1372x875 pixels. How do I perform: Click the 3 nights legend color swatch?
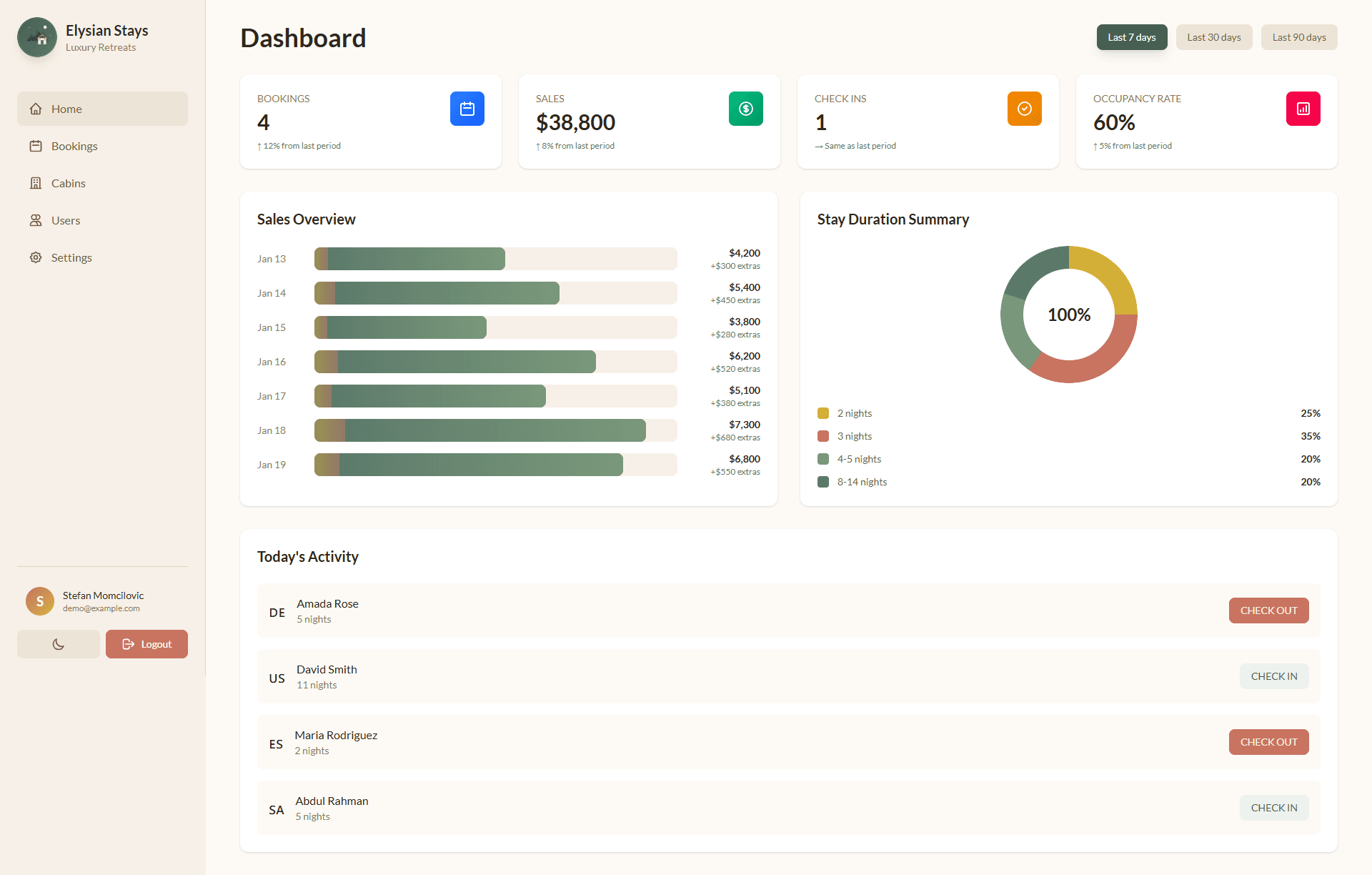823,436
